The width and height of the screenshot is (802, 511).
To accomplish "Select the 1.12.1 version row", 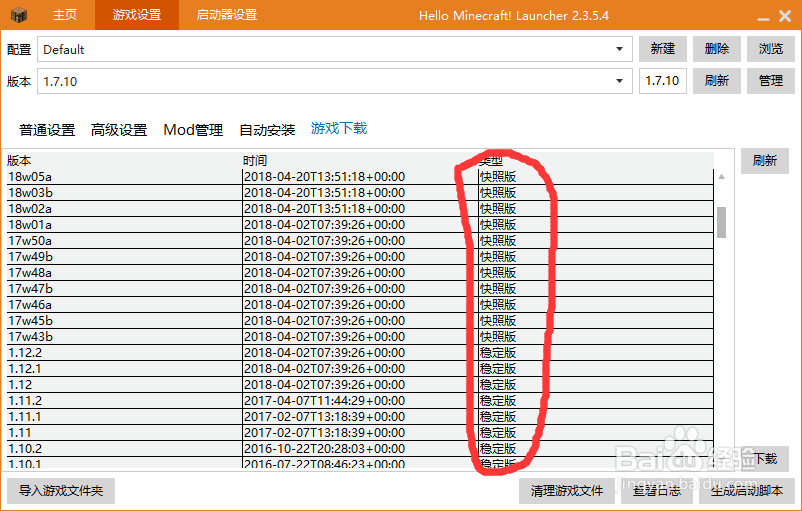I will [360, 369].
